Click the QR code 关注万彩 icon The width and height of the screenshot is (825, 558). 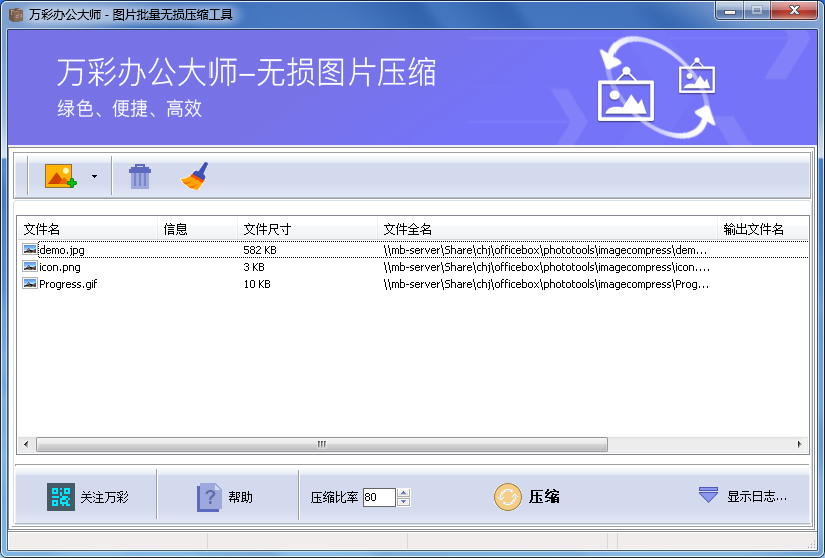click(x=61, y=497)
